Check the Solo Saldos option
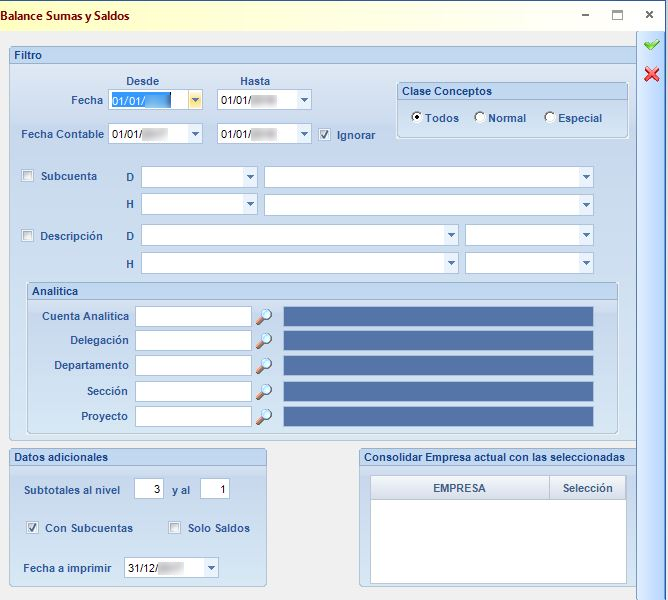Viewport: 668px width, 600px height. click(x=174, y=528)
